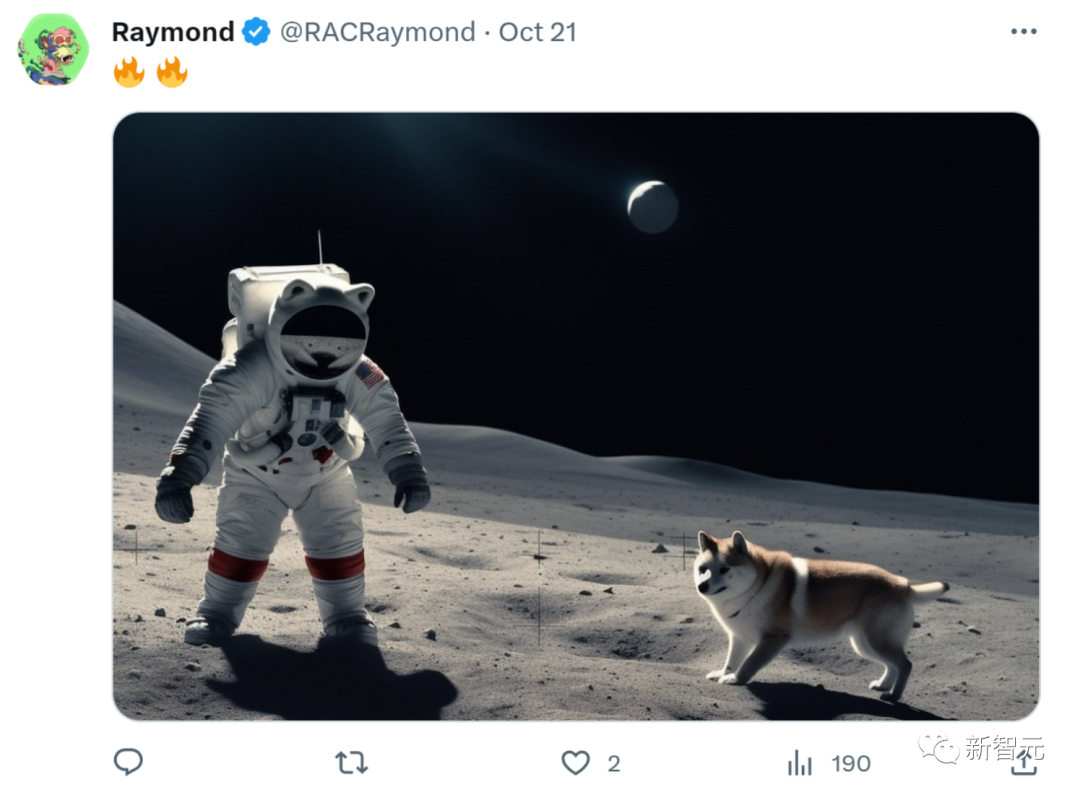Viewport: 1080px width, 795px height.
Task: Open view analytics bar chart icon
Action: 799,764
